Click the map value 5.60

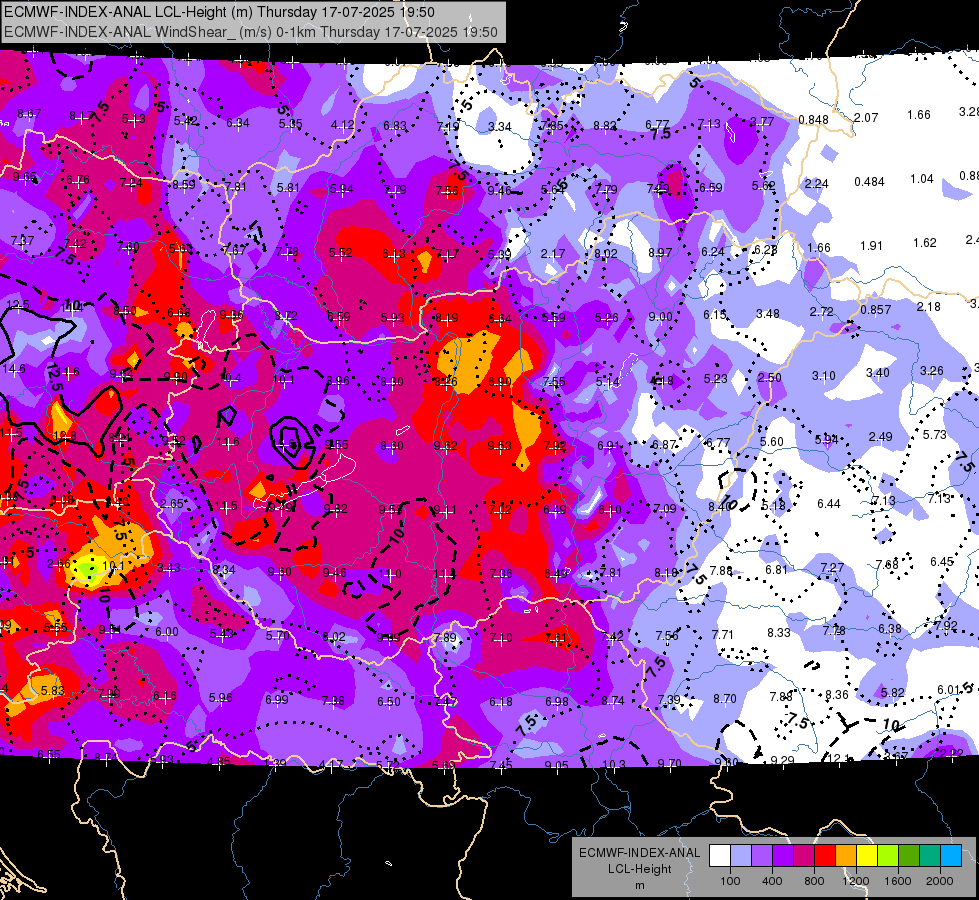click(772, 442)
